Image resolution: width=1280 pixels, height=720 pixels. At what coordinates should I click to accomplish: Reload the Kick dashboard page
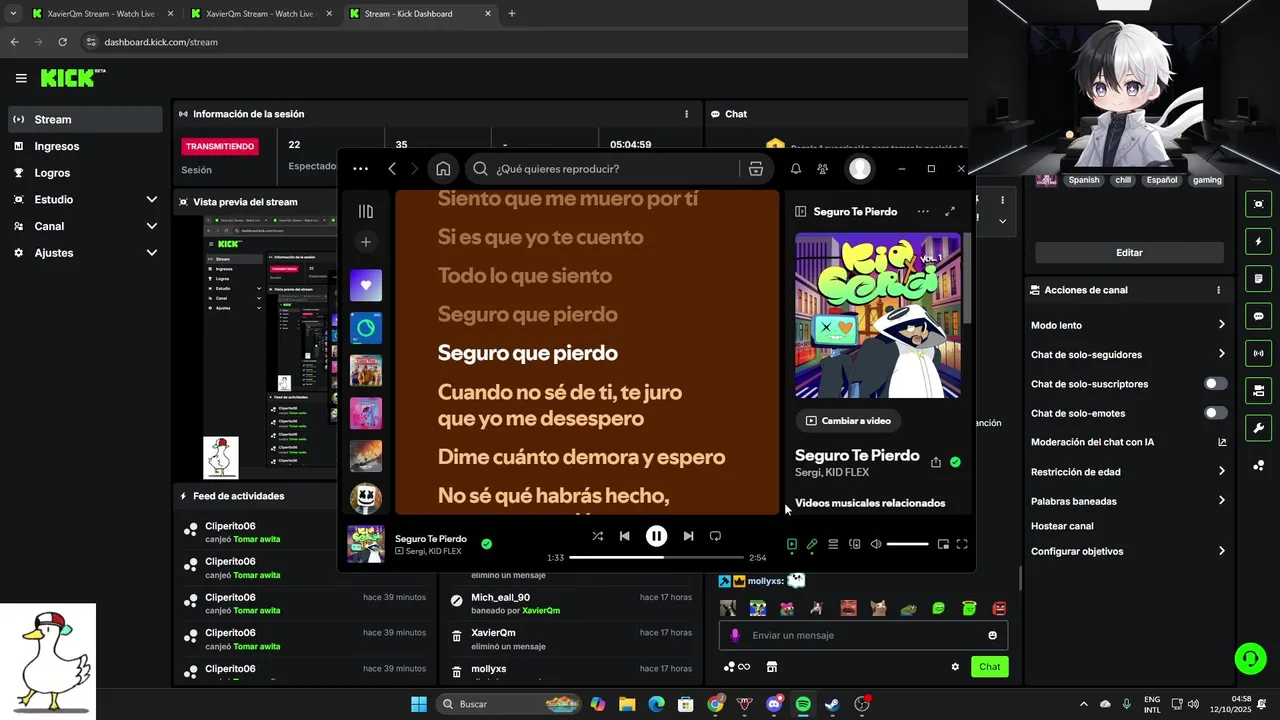(62, 42)
